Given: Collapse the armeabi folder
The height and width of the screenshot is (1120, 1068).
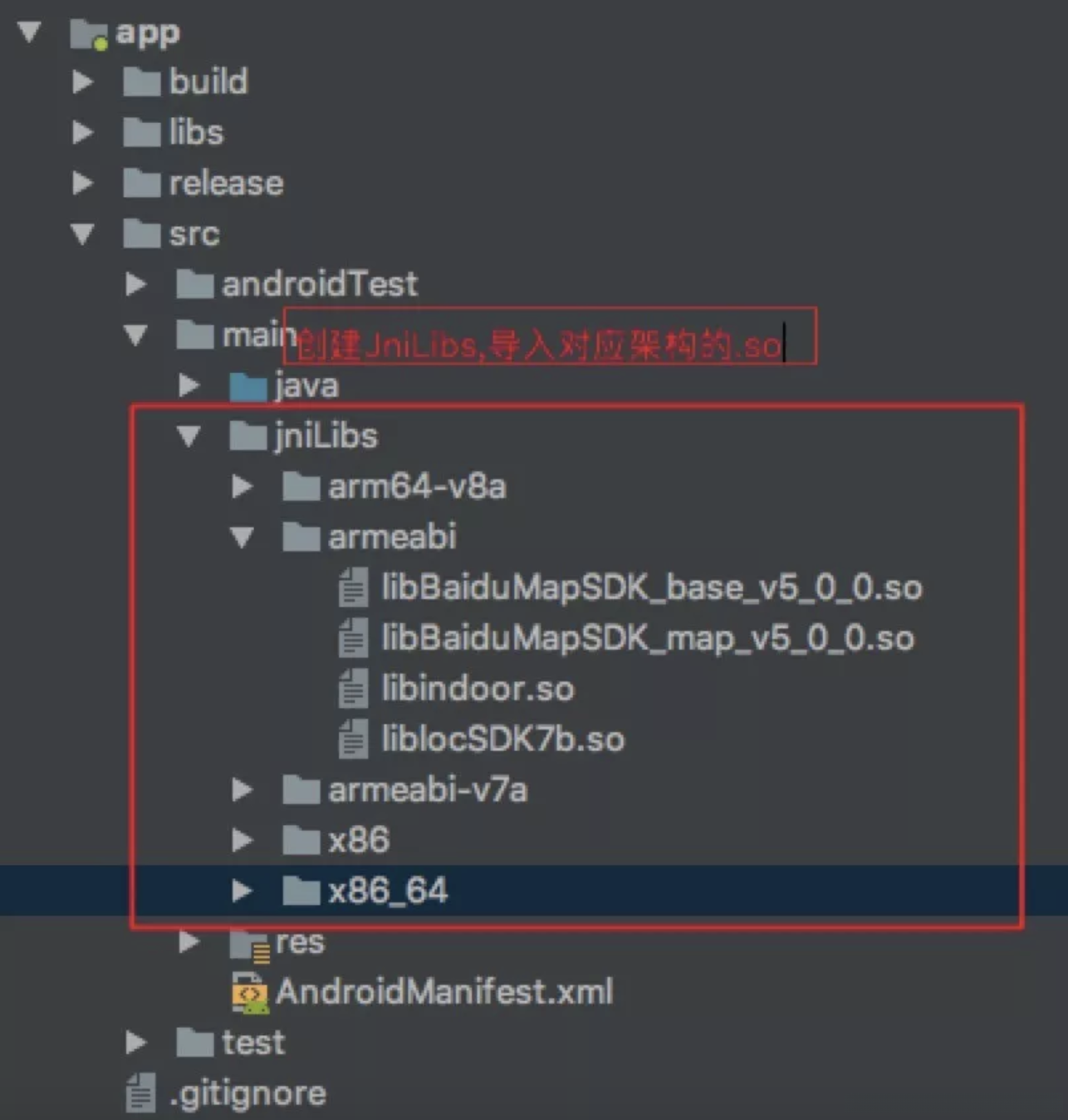Looking at the screenshot, I should tap(242, 538).
